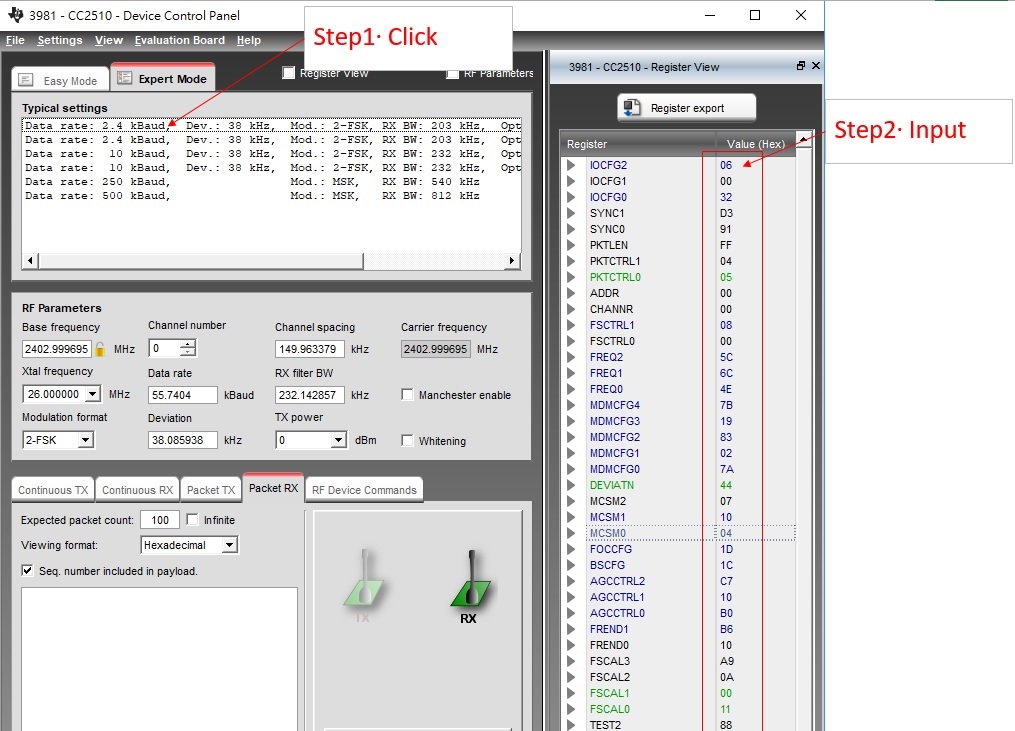
Task: Undock the Register View panel
Action: point(801,65)
